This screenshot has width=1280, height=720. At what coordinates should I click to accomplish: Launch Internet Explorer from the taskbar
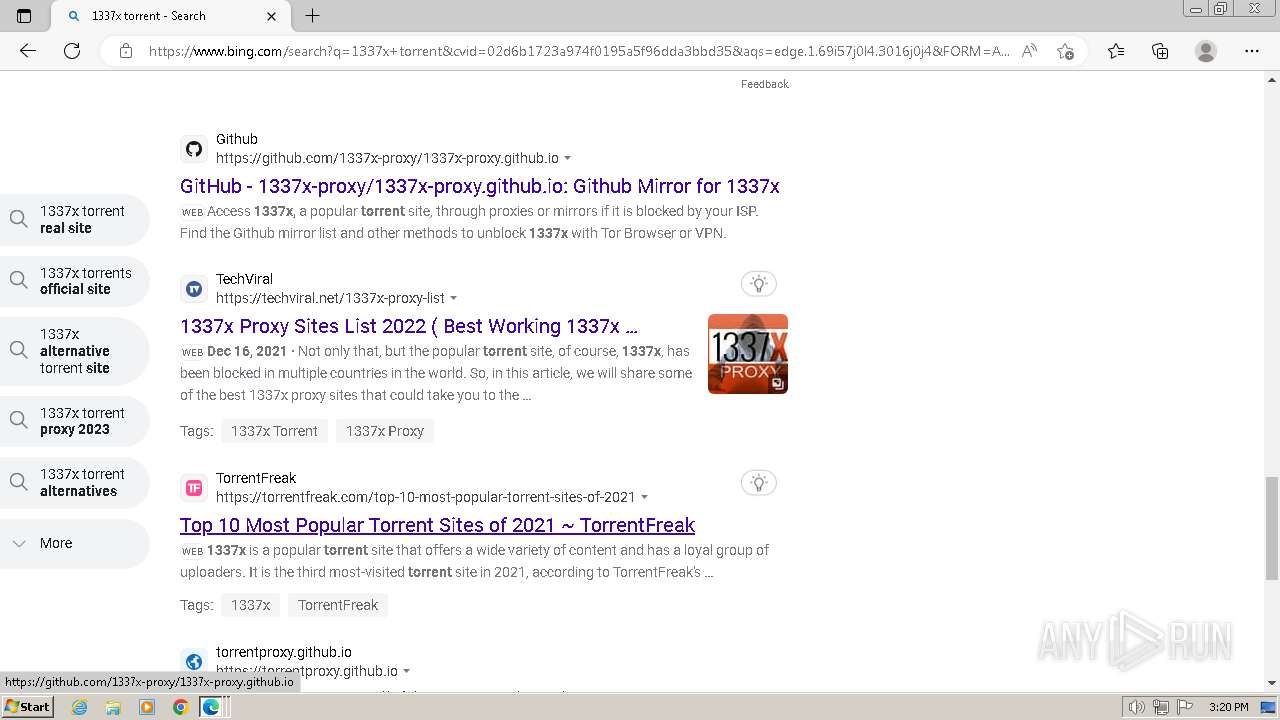[79, 707]
